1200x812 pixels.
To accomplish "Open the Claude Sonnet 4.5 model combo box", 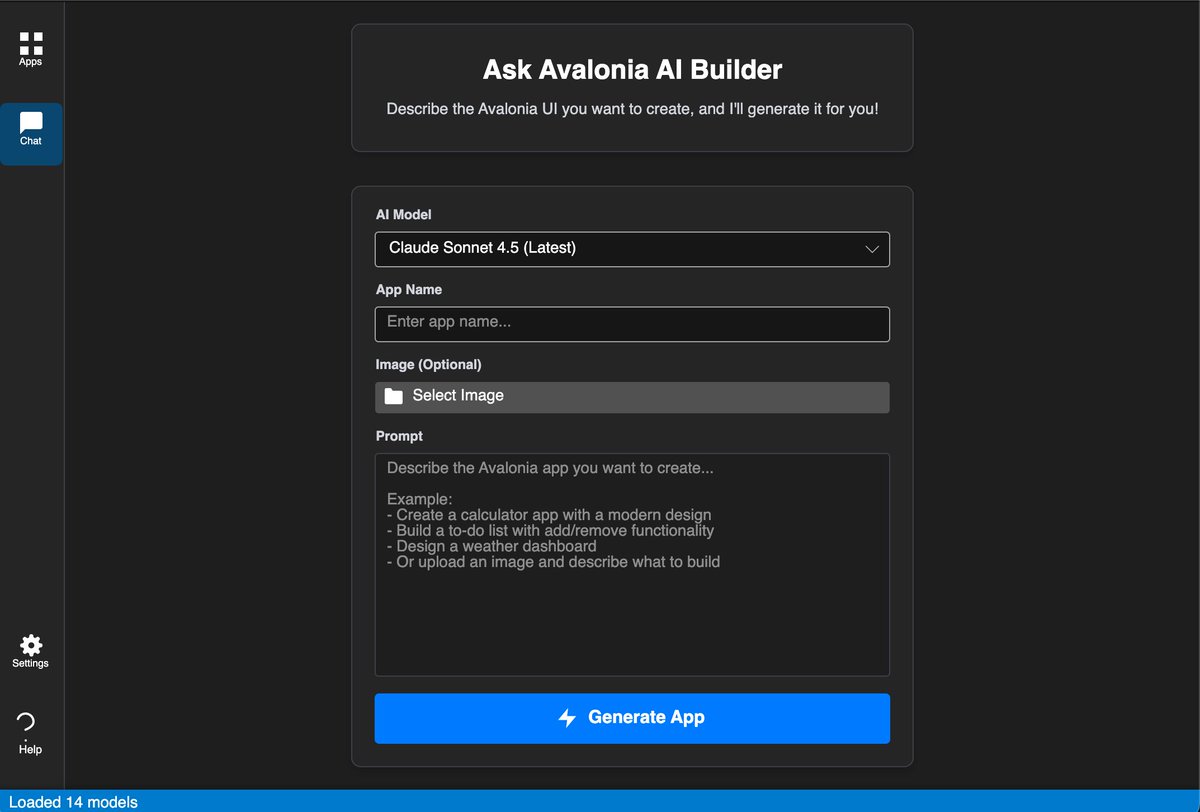I will click(632, 249).
